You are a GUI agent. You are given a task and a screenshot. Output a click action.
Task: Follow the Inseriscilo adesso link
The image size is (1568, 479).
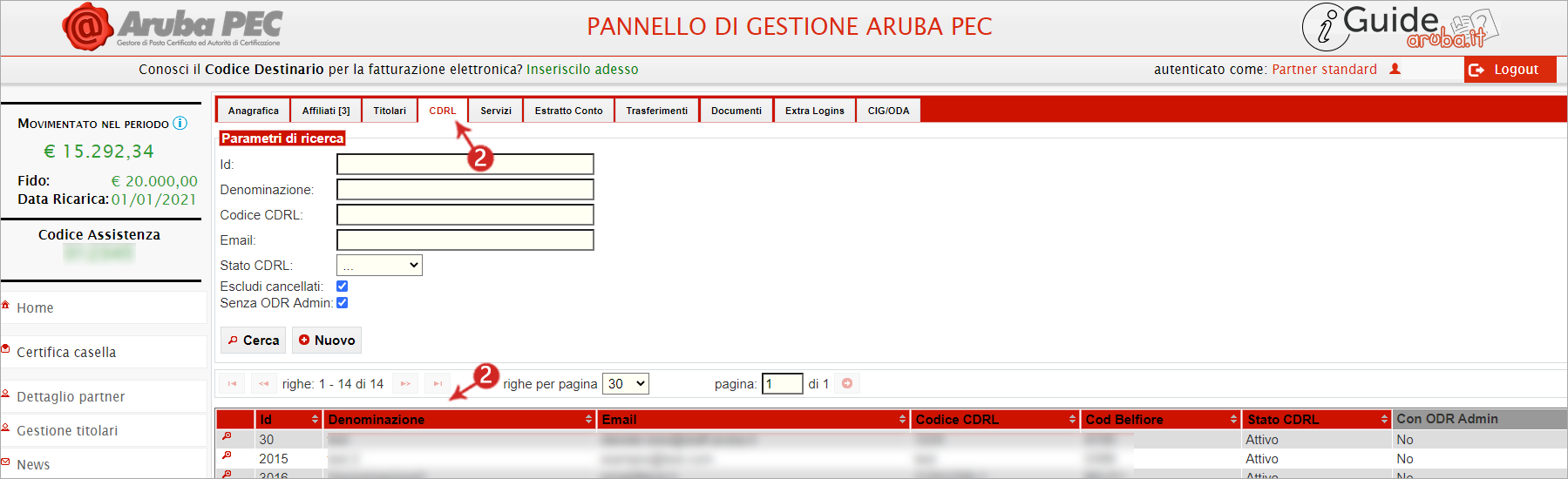[x=582, y=69]
